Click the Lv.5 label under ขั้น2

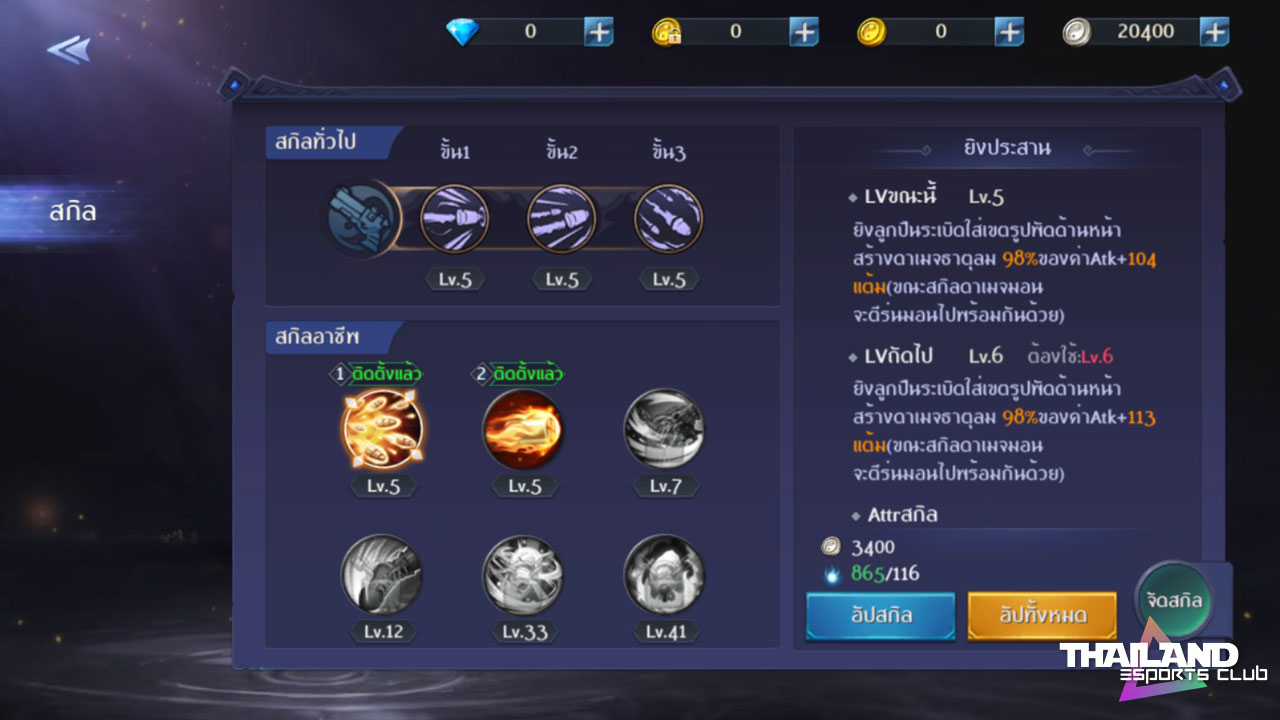(x=562, y=280)
